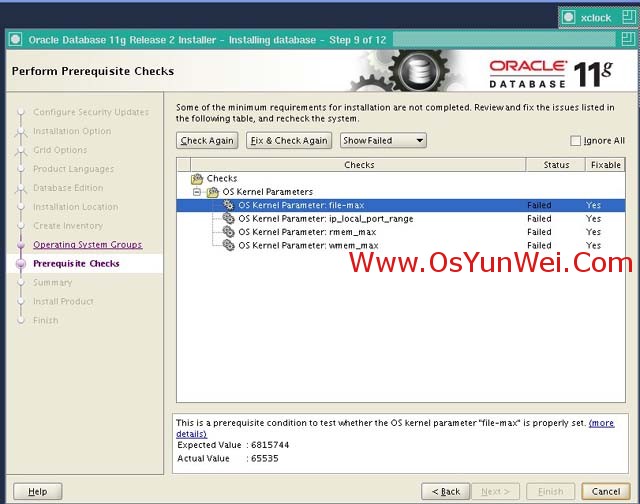Click the gear icon beside ip_local_port_range
Viewport: 640px width, 504px height.
click(229, 219)
